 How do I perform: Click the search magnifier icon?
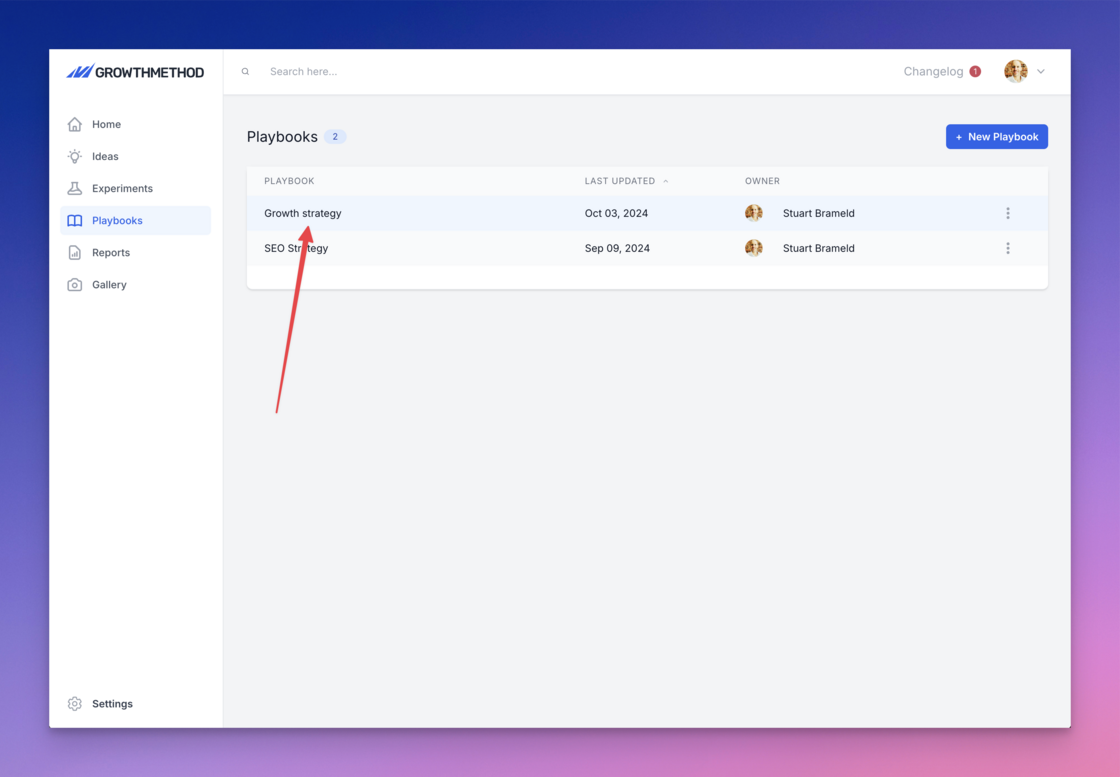245,71
